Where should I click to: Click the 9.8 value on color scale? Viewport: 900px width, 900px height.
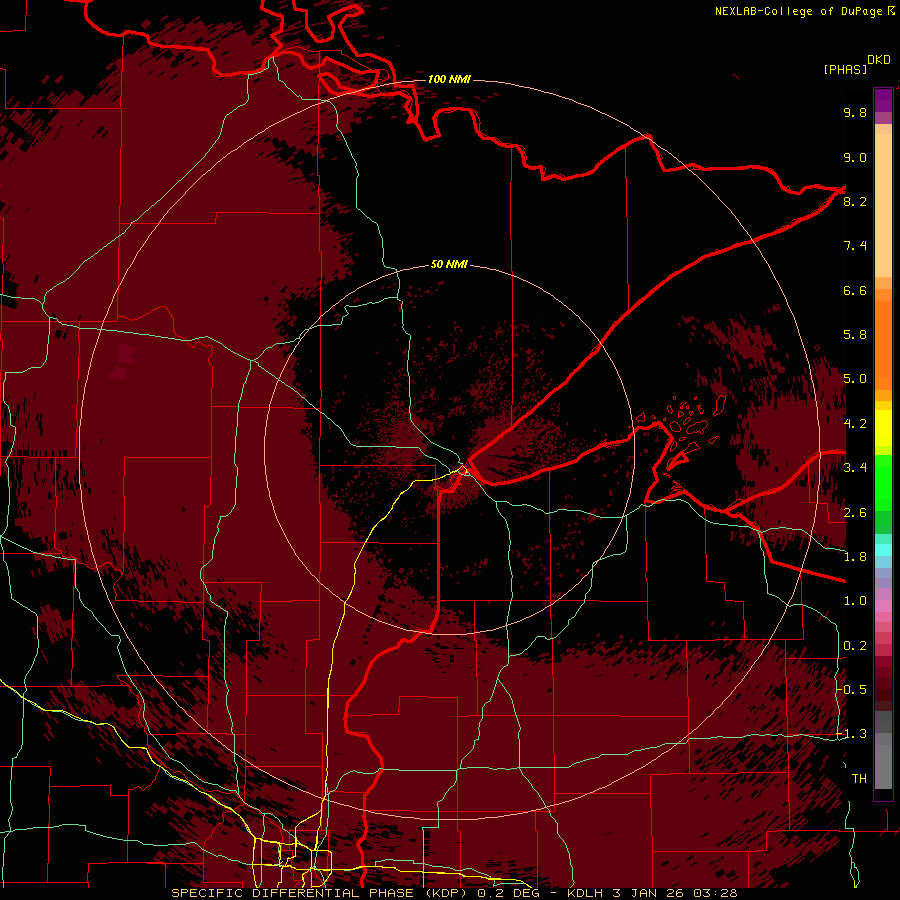click(x=855, y=112)
